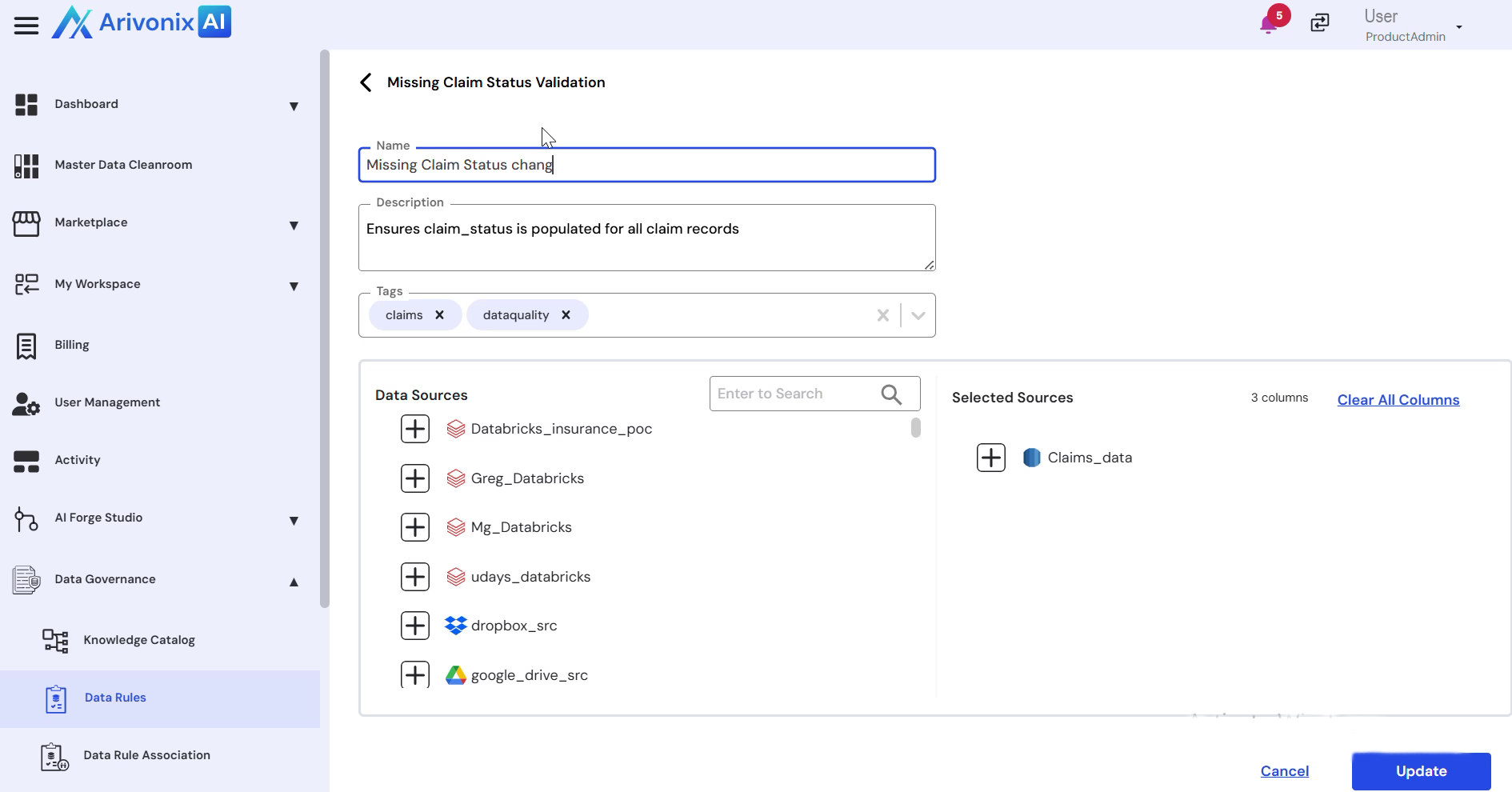Viewport: 1512px width, 792px height.
Task: Click the search magnifier in Data Sources
Action: (x=890, y=394)
